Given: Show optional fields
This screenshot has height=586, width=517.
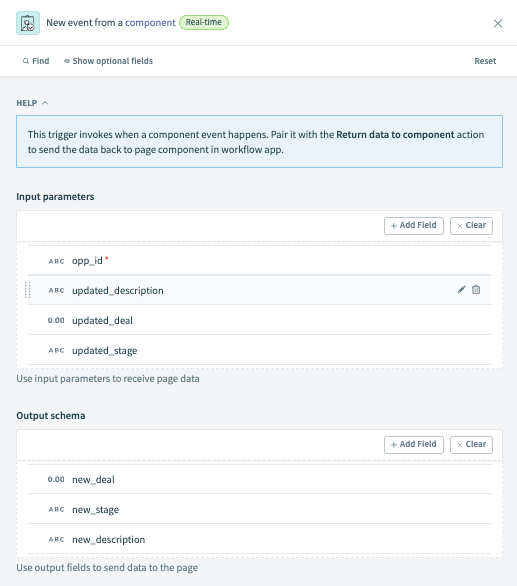Looking at the screenshot, I should 108,61.
